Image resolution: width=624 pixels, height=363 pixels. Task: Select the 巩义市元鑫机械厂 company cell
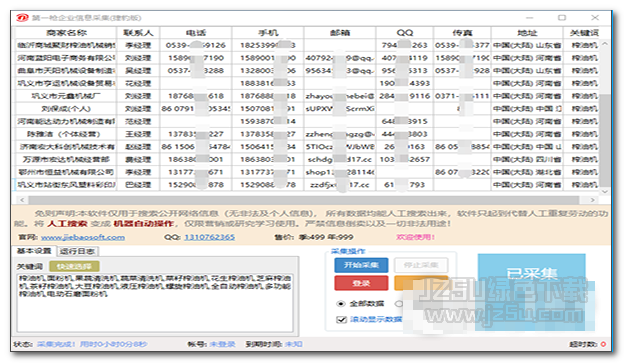(66, 96)
